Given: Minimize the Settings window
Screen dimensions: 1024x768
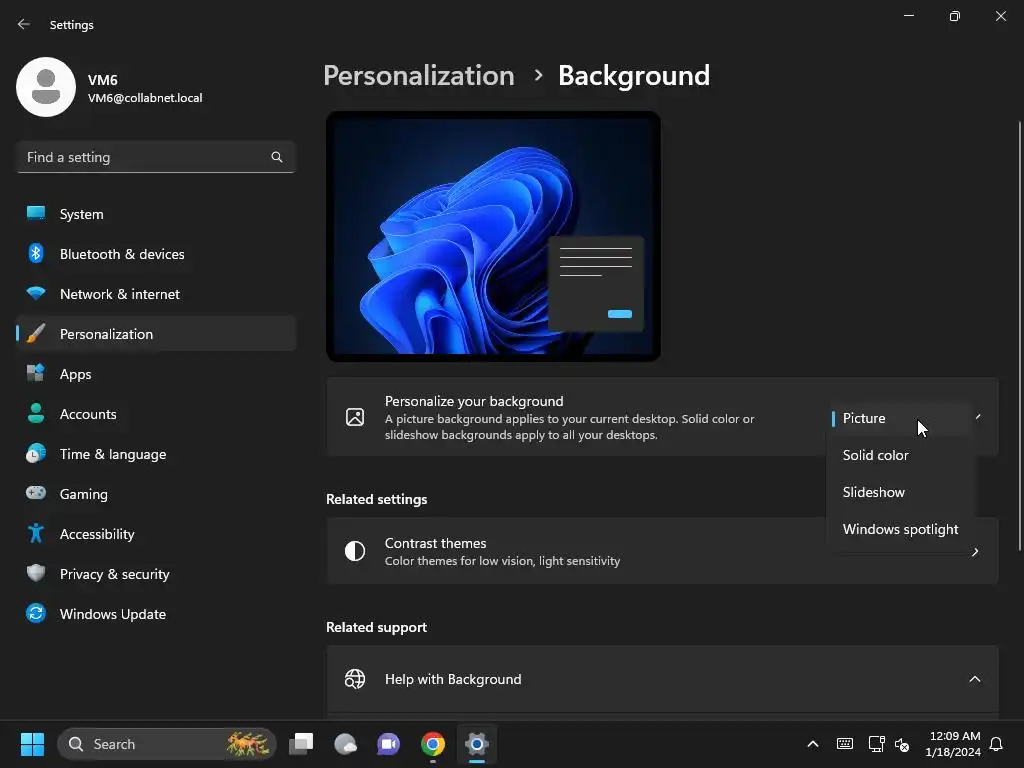Looking at the screenshot, I should 908,16.
